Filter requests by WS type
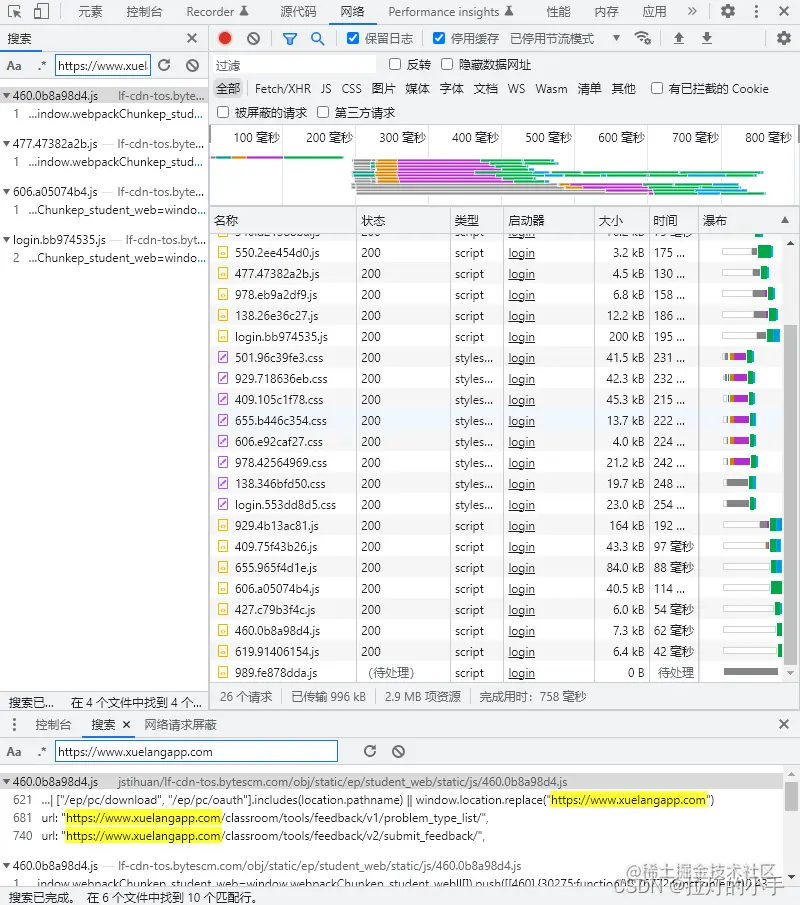 click(x=517, y=88)
